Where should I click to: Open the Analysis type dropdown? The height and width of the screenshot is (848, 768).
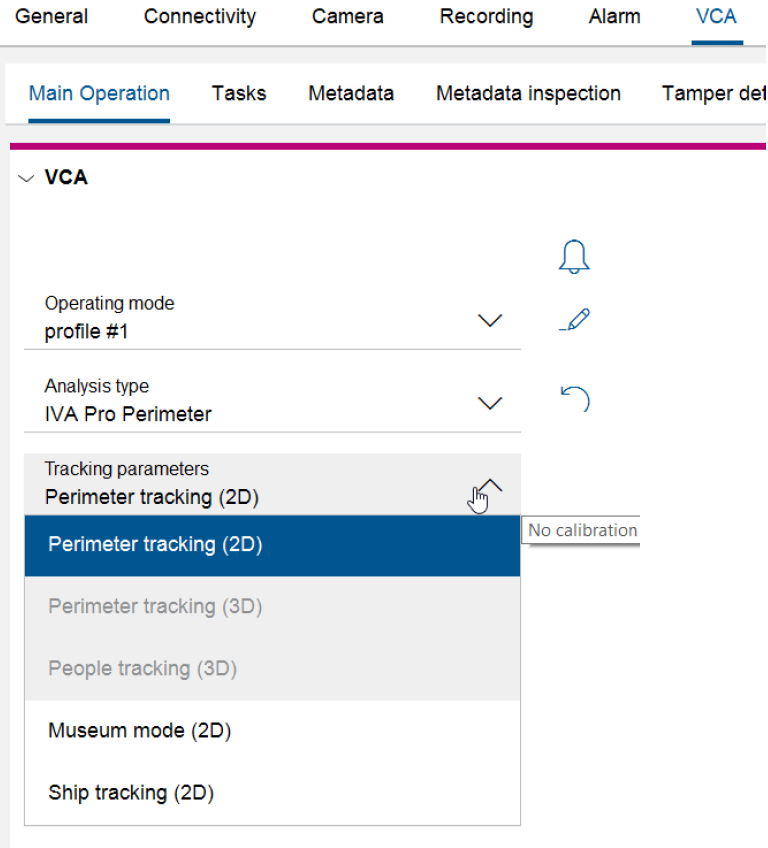pos(489,404)
